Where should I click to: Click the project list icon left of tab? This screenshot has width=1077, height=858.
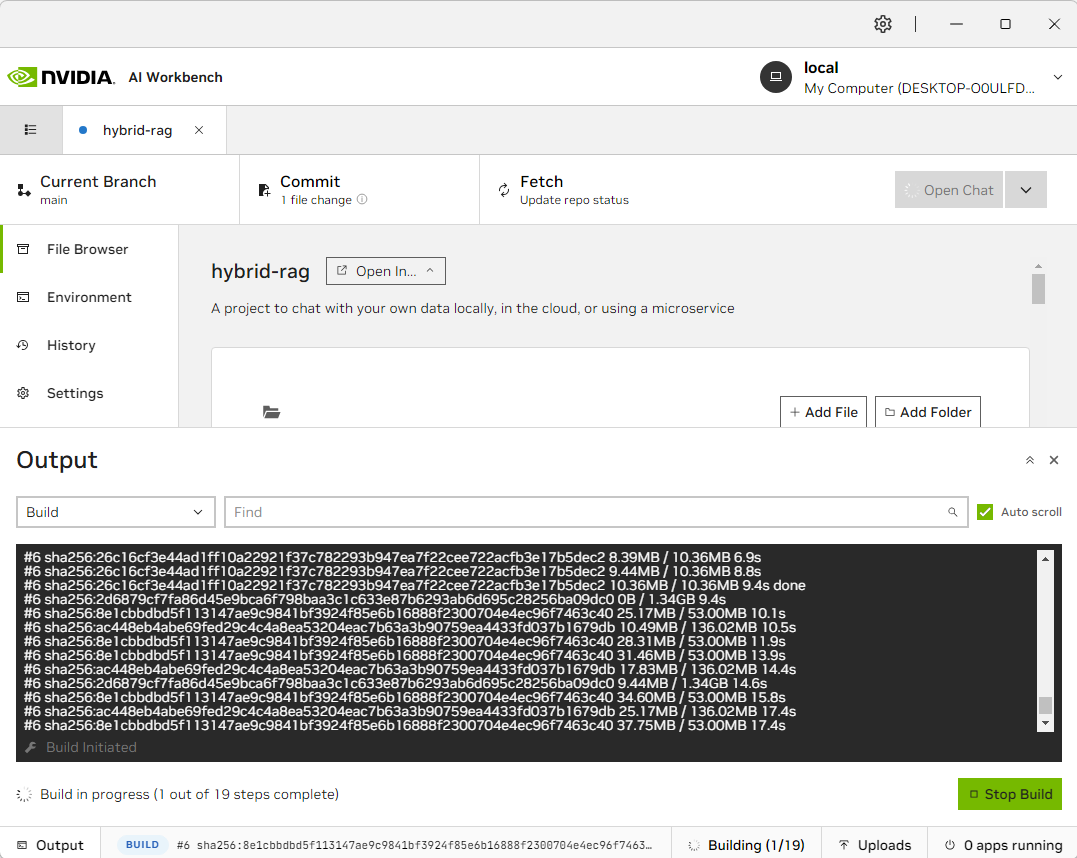(x=31, y=130)
